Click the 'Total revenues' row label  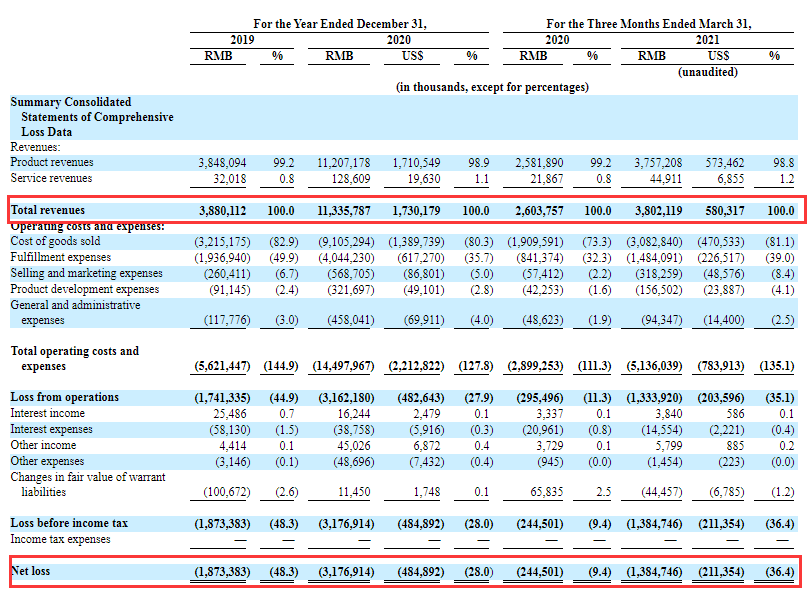48,211
